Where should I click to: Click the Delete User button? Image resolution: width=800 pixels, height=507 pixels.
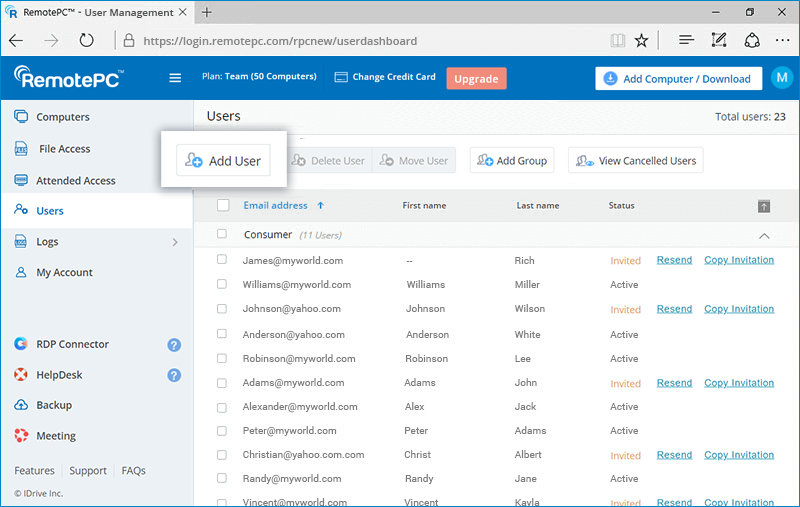click(x=329, y=161)
